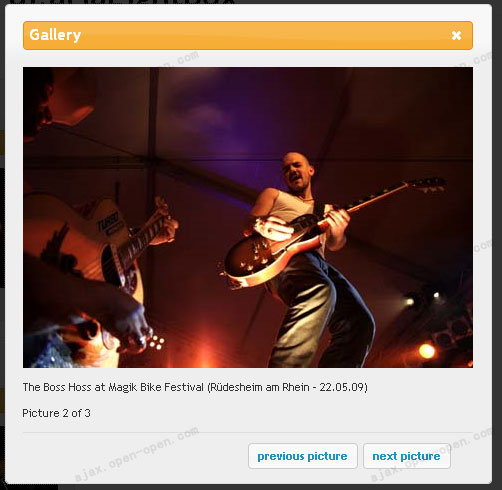Click the date 22.05.09 in the caption
Screen dimensions: 502x490
coord(341,387)
